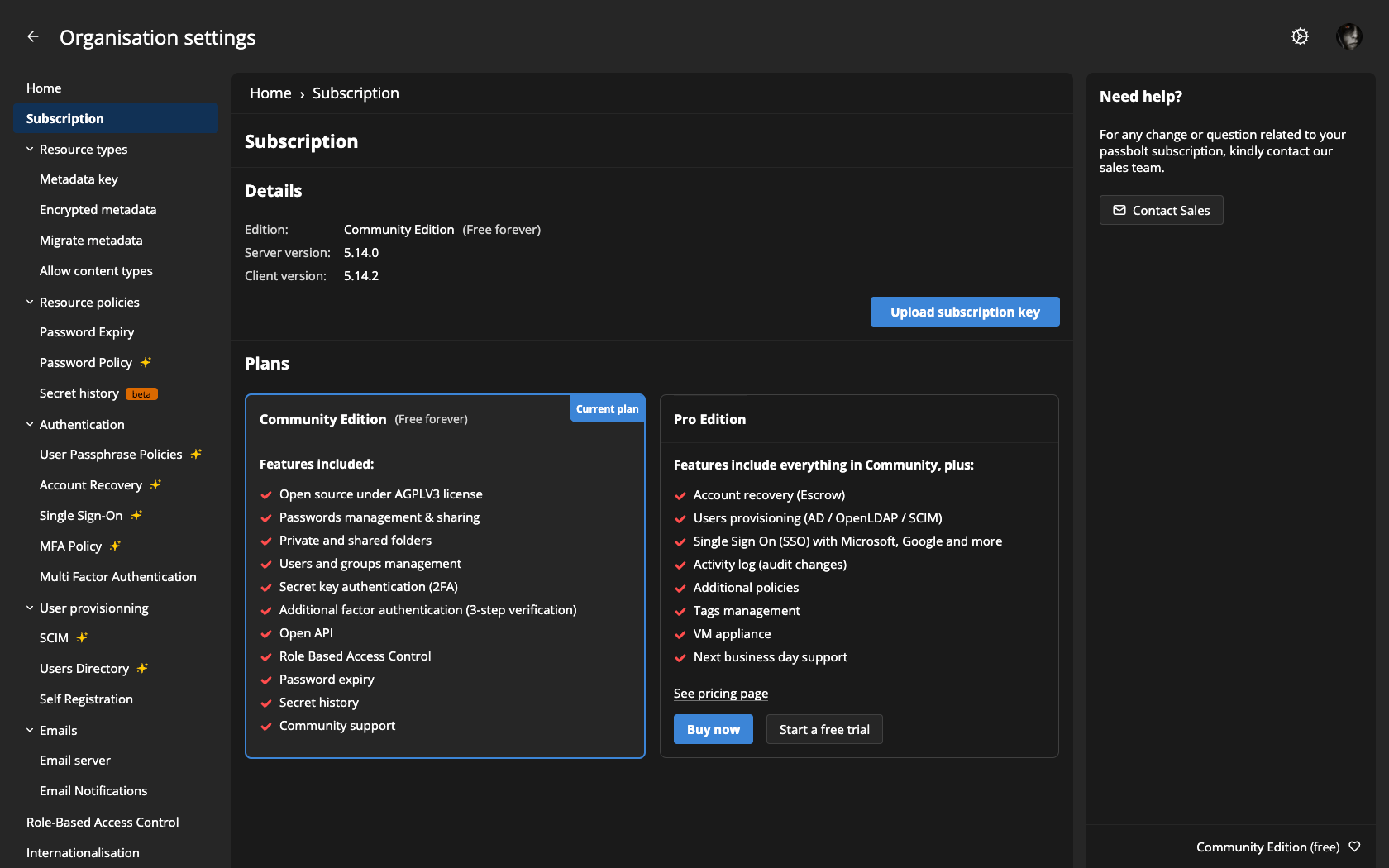Click the Organisation settings page title
Screen dimensions: 1389x868
pyautogui.click(x=158, y=37)
